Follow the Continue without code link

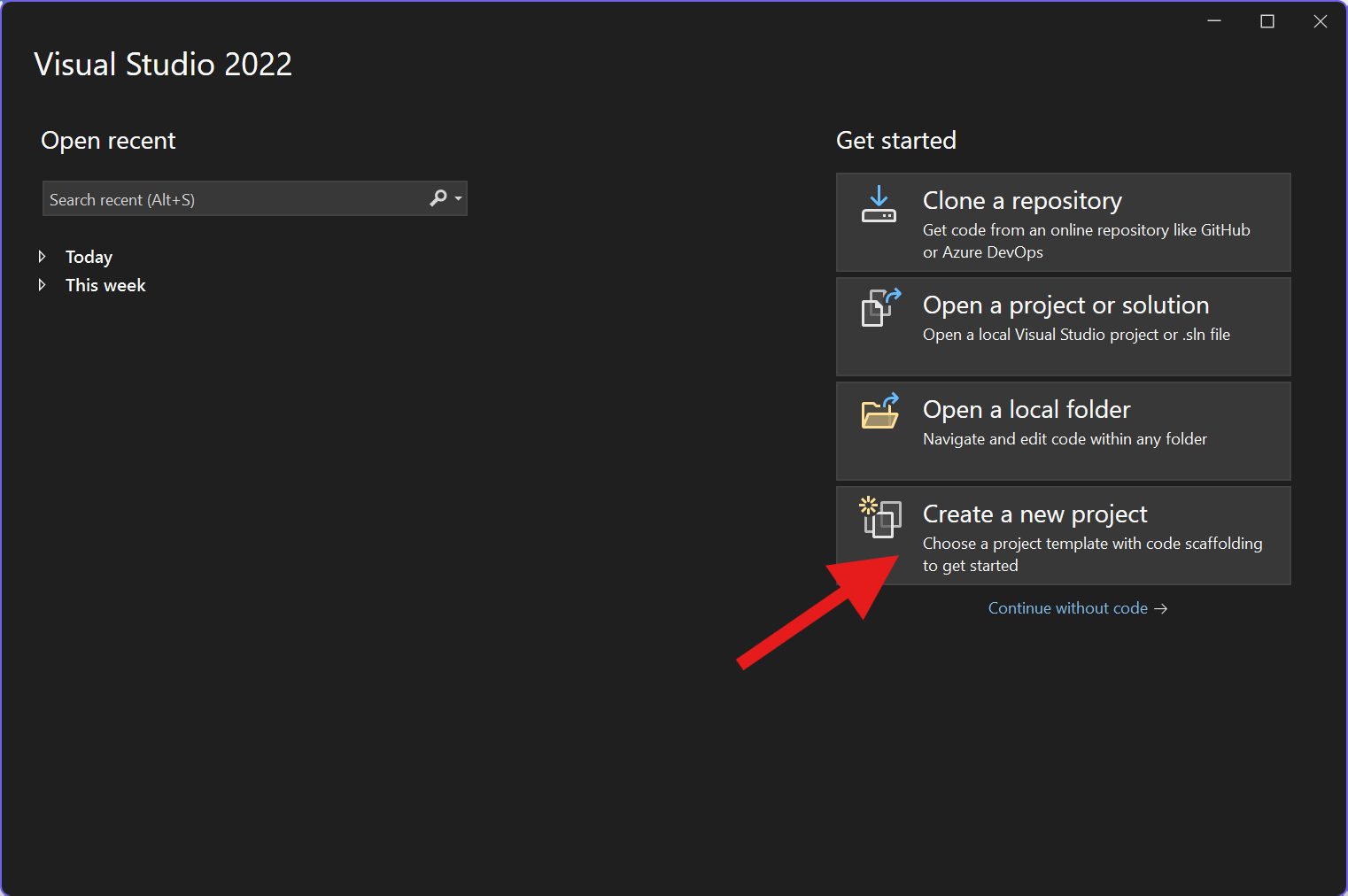(1078, 608)
